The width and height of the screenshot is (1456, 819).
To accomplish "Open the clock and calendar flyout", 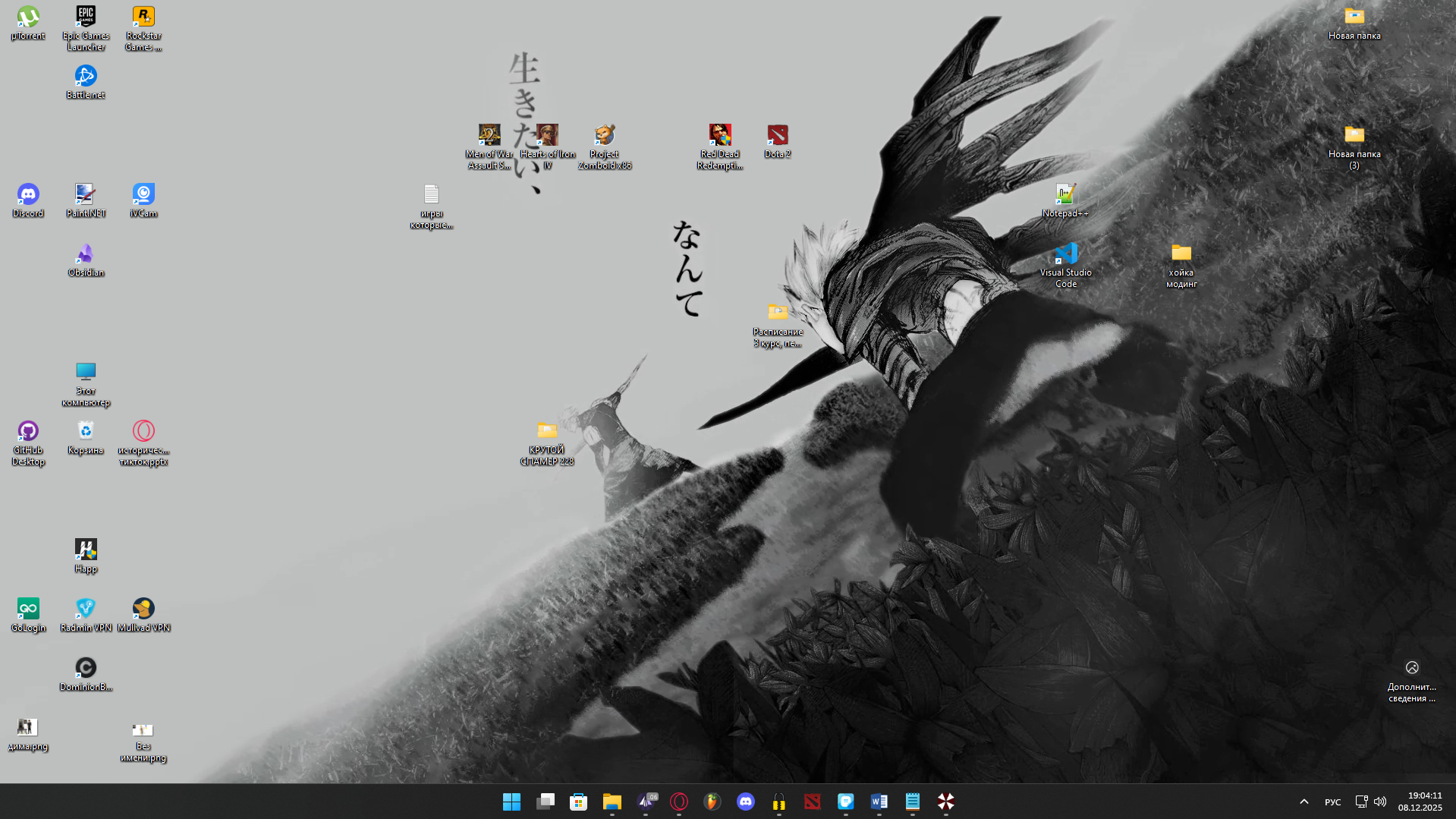I will point(1420,802).
